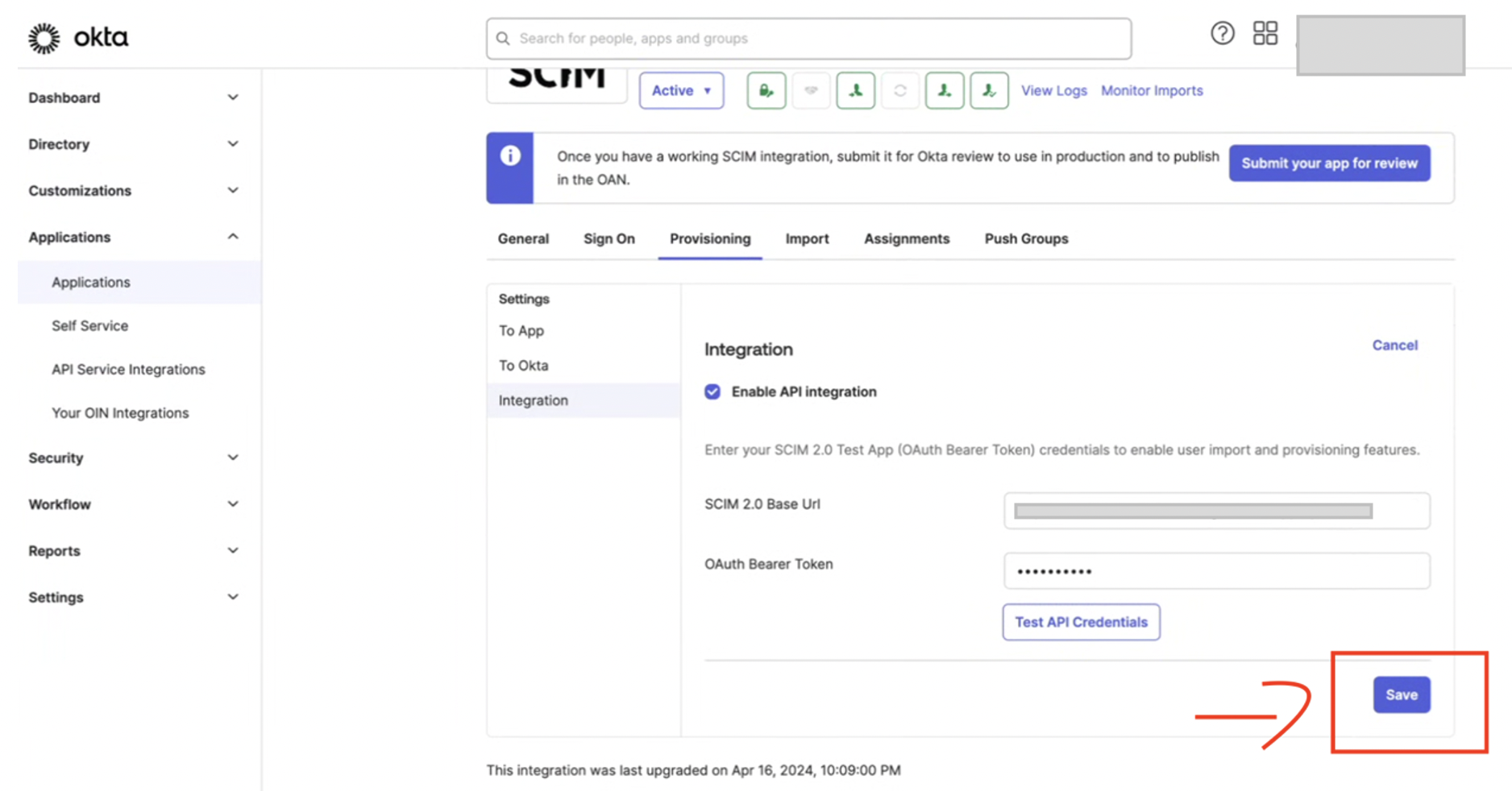
Task: Click the greyed handshake status icon
Action: tap(811, 90)
